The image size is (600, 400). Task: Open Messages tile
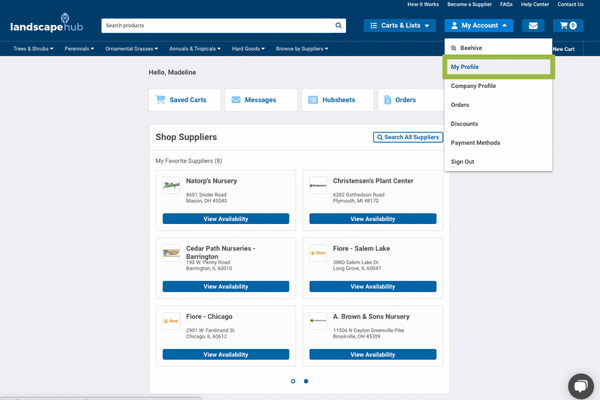point(261,100)
